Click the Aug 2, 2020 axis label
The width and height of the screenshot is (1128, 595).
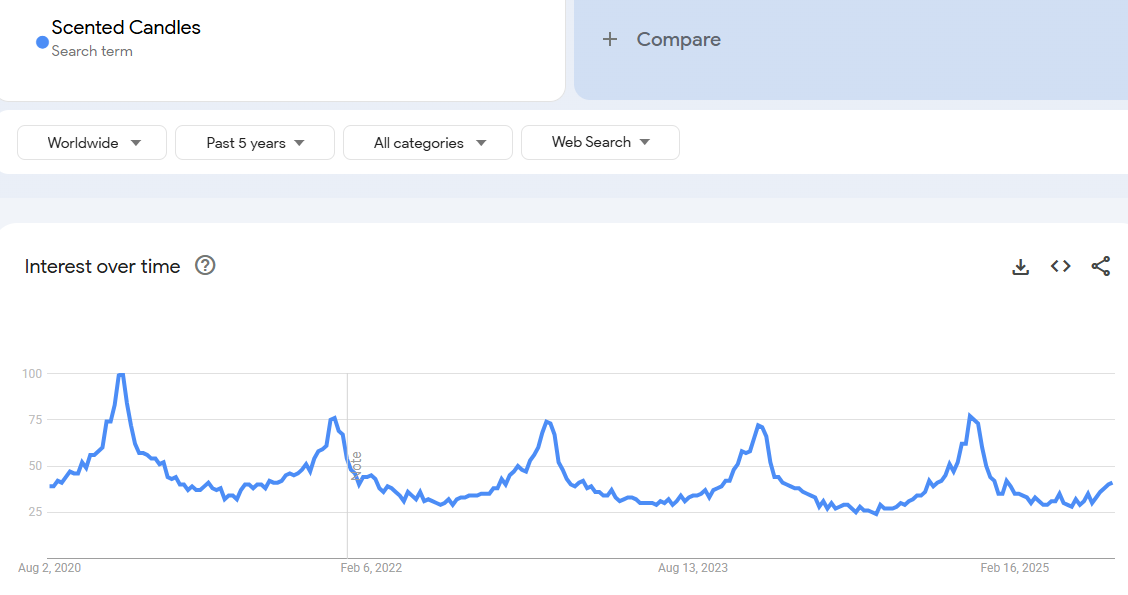click(x=49, y=568)
